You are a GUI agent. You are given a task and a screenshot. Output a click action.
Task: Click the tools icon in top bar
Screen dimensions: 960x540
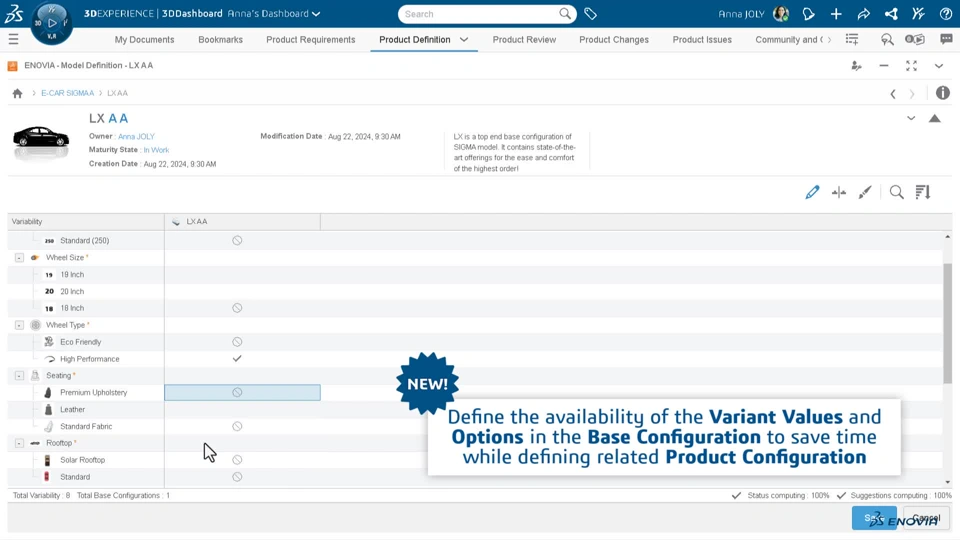[x=918, y=13]
